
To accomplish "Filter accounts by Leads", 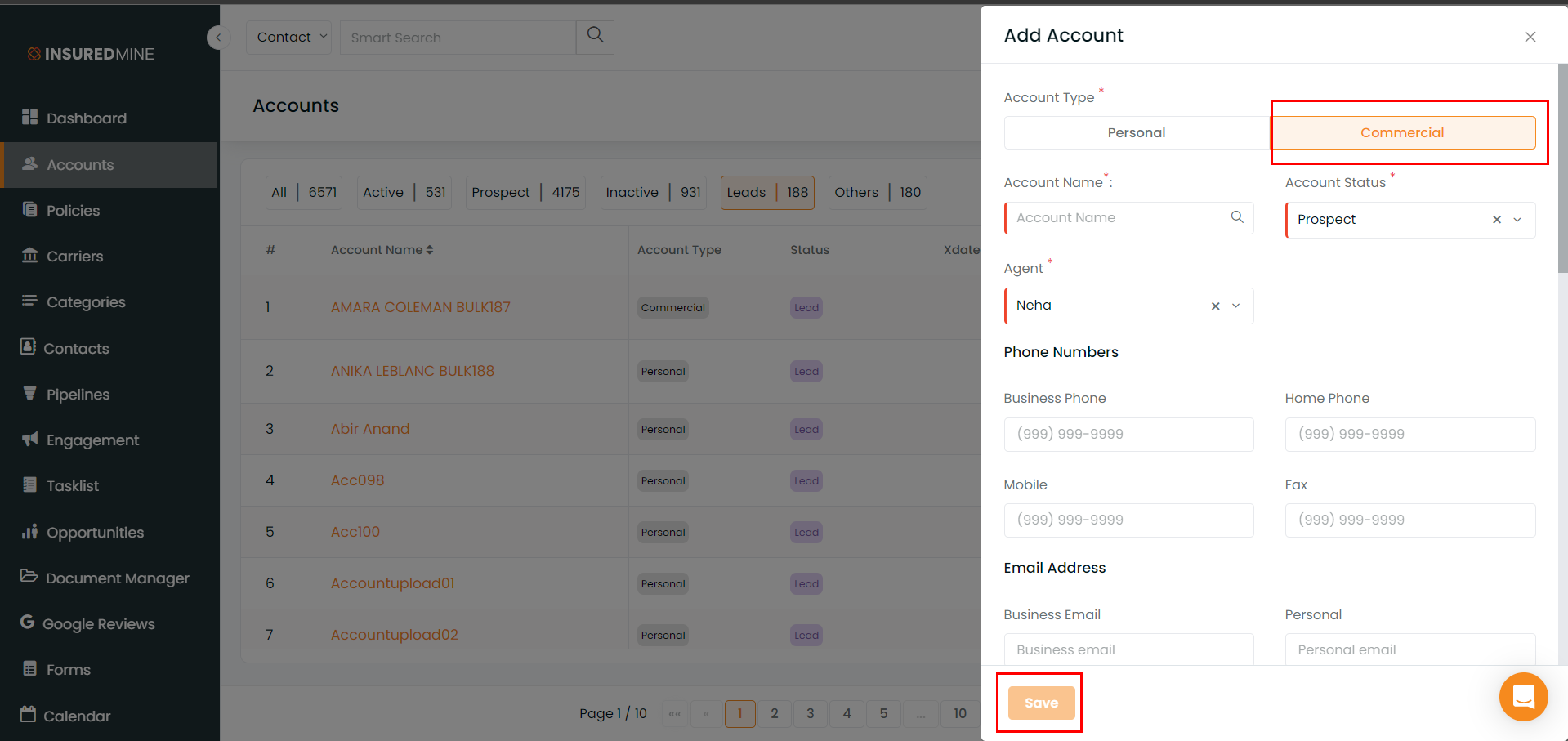I will [x=766, y=193].
